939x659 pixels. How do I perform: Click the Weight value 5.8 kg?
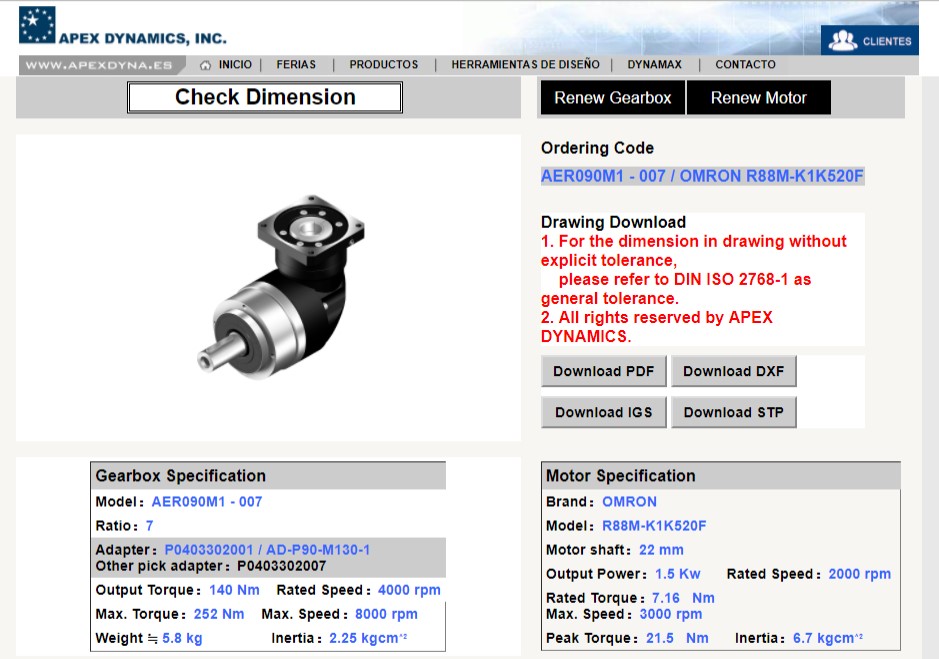pos(182,638)
